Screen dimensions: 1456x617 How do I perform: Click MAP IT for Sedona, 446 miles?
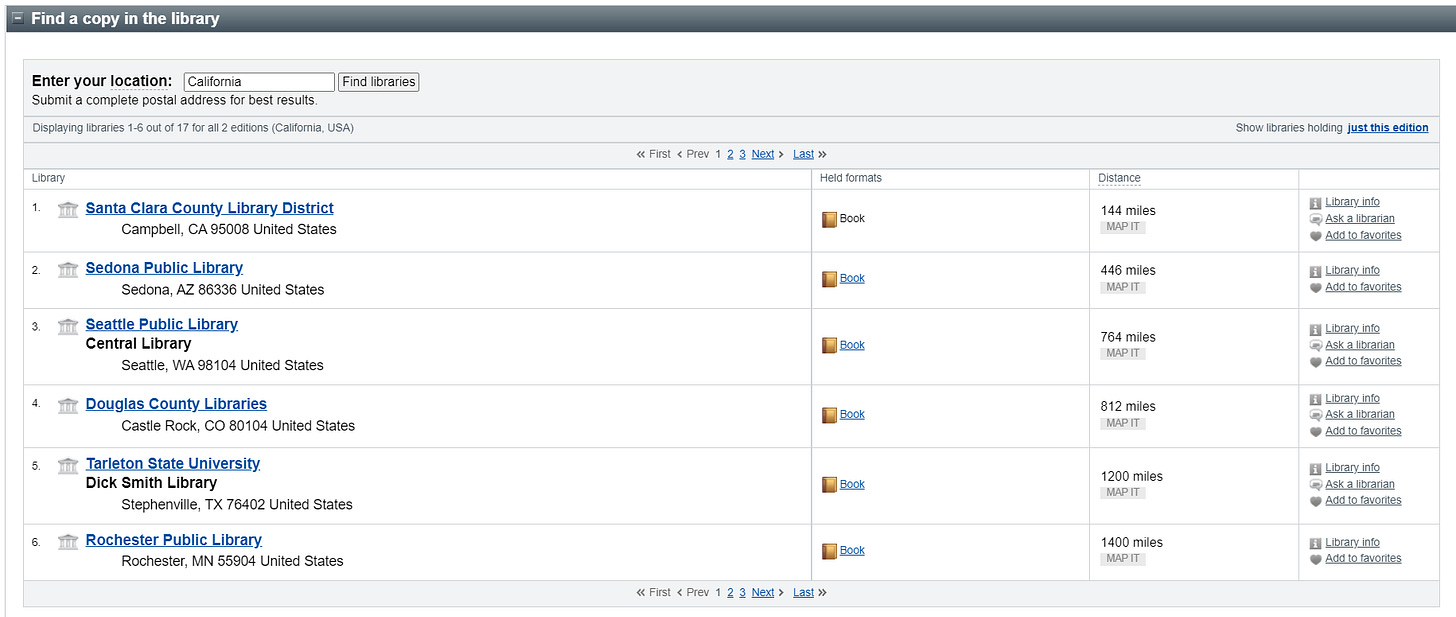tap(1122, 287)
